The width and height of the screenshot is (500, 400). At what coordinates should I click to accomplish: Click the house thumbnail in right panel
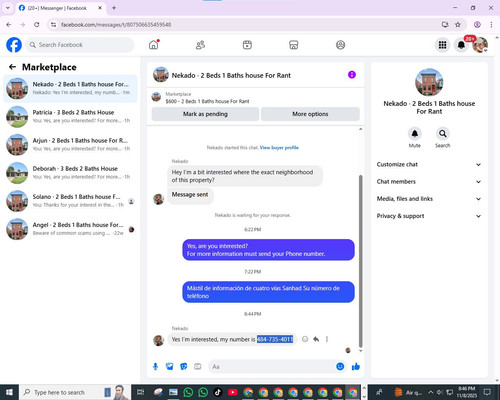pyautogui.click(x=429, y=82)
